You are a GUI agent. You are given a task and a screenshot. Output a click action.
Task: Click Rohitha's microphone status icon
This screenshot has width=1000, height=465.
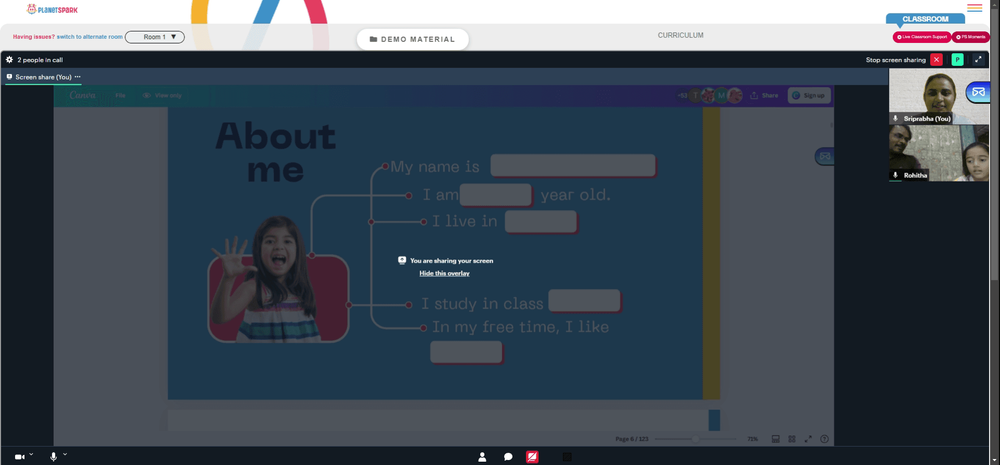click(895, 175)
